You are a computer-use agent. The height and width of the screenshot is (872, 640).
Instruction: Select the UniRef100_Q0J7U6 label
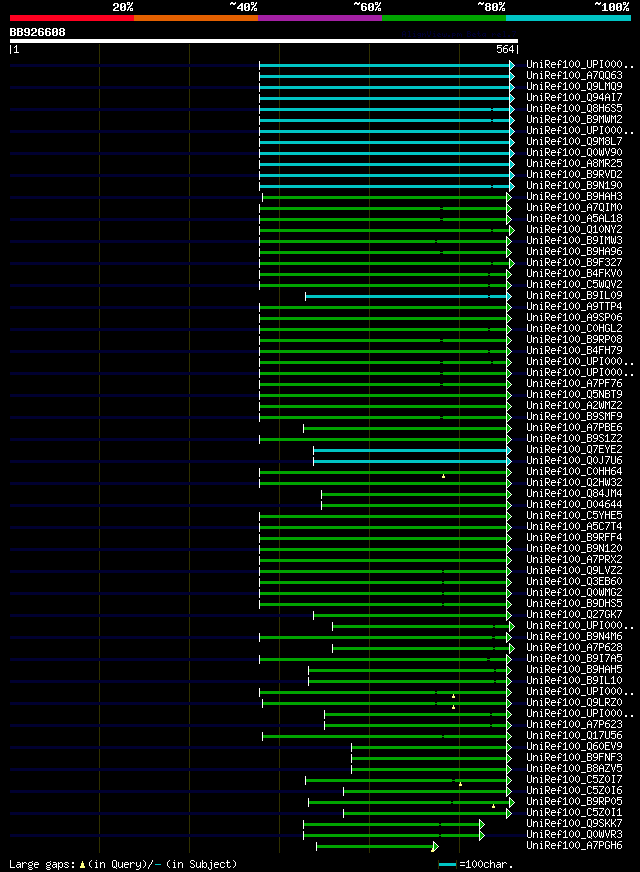tap(574, 460)
